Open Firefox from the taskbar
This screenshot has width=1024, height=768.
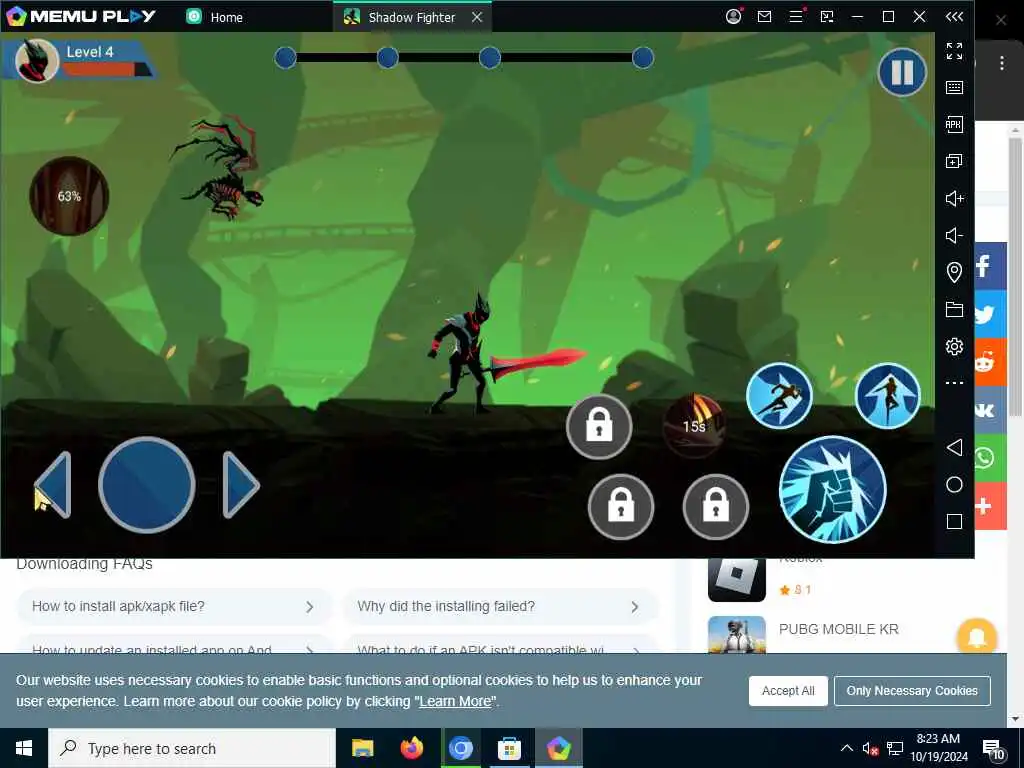pyautogui.click(x=411, y=748)
